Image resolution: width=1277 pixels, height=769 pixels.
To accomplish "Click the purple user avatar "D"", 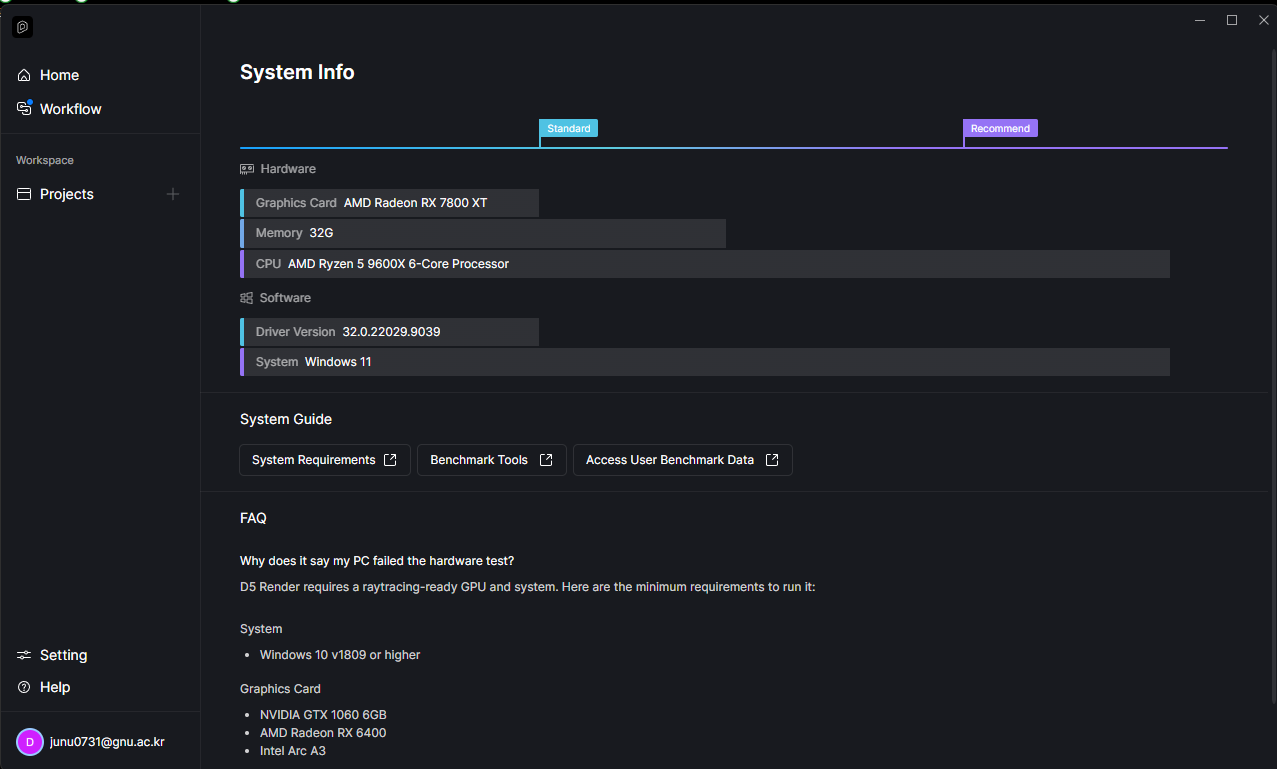I will click(29, 742).
